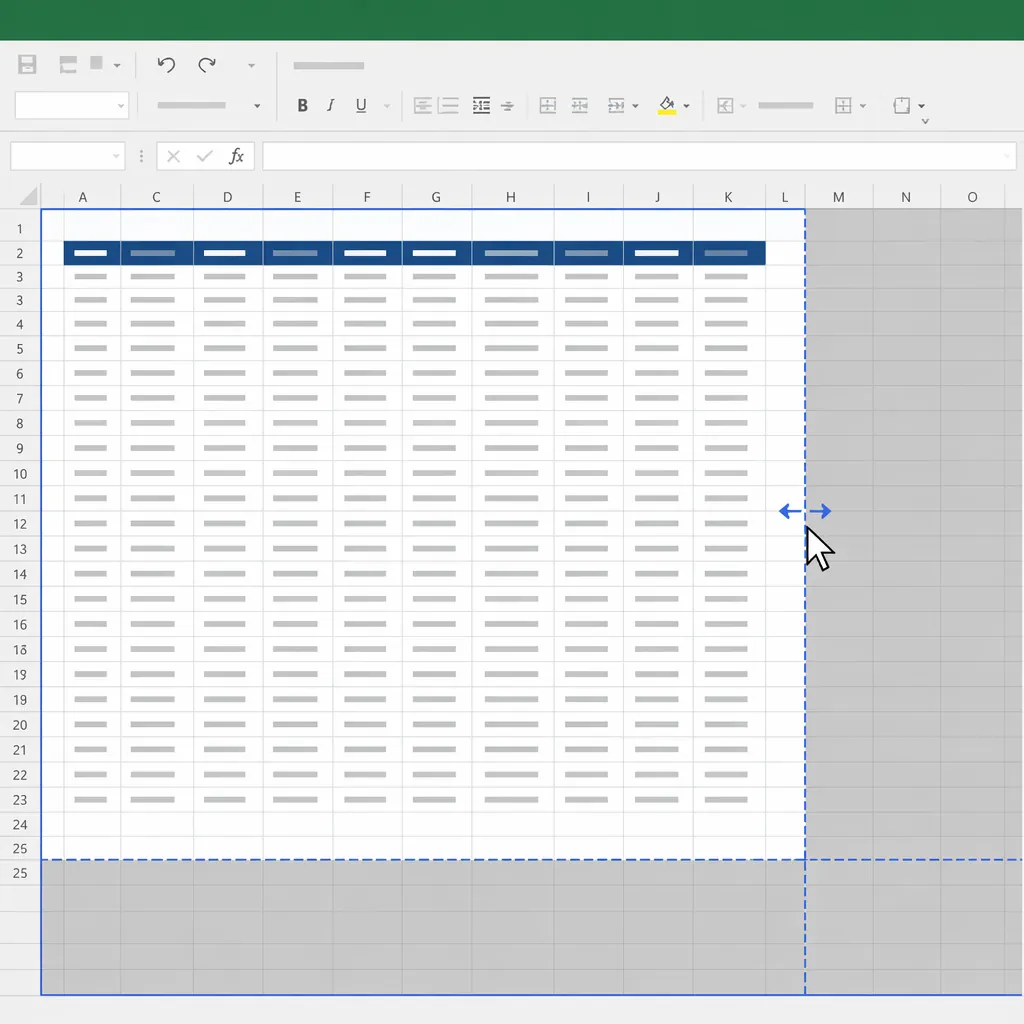Click inside the Name Box field
The width and height of the screenshot is (1024, 1024).
pos(68,156)
